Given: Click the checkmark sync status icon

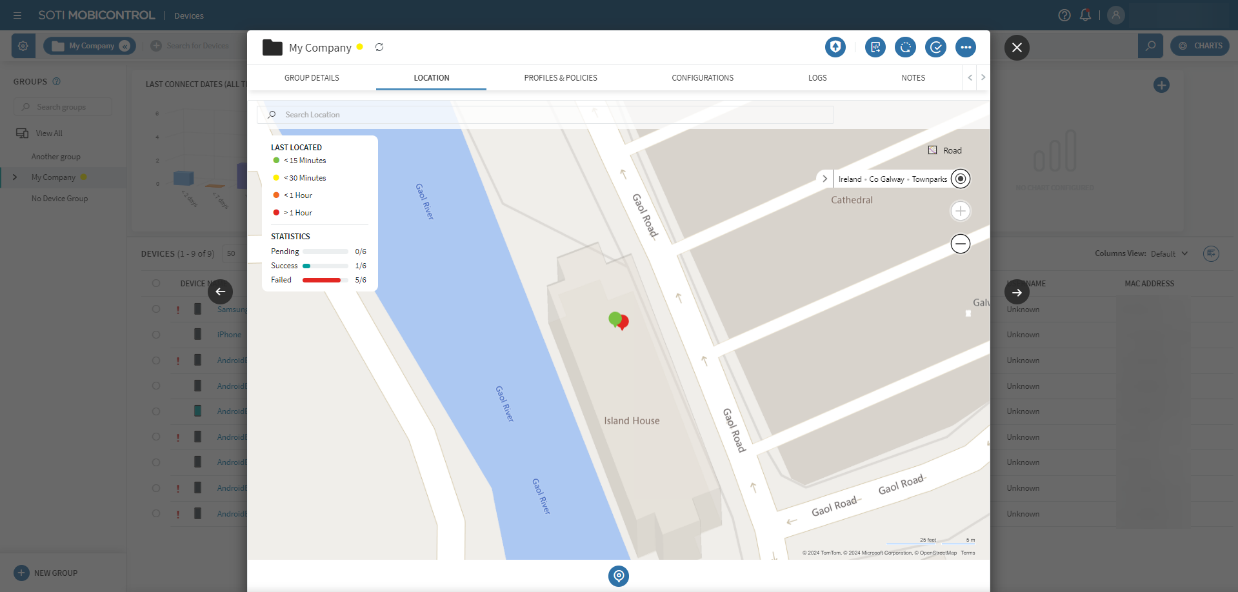Looking at the screenshot, I should 935,47.
